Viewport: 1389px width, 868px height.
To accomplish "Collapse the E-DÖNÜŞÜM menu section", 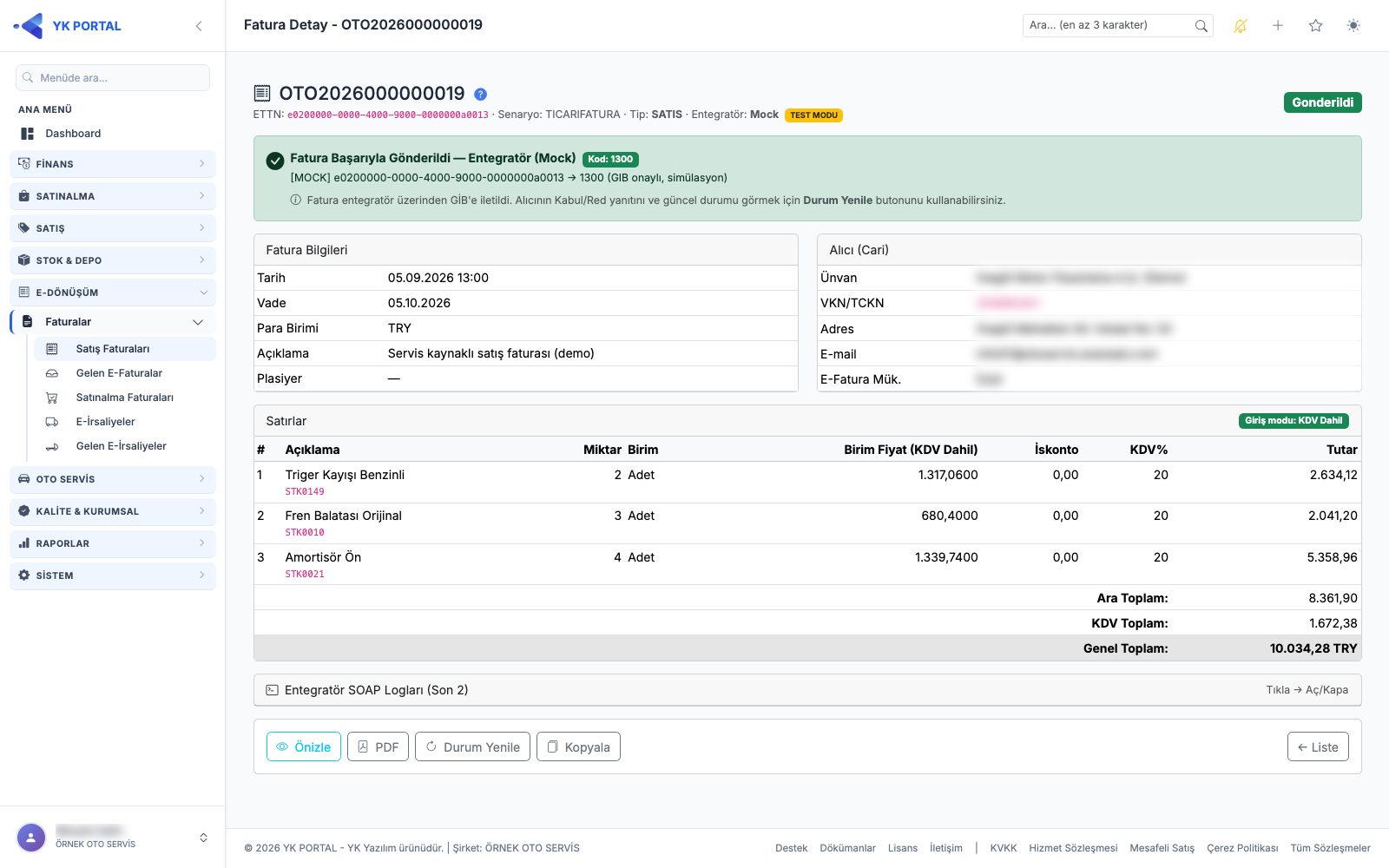I will [113, 293].
